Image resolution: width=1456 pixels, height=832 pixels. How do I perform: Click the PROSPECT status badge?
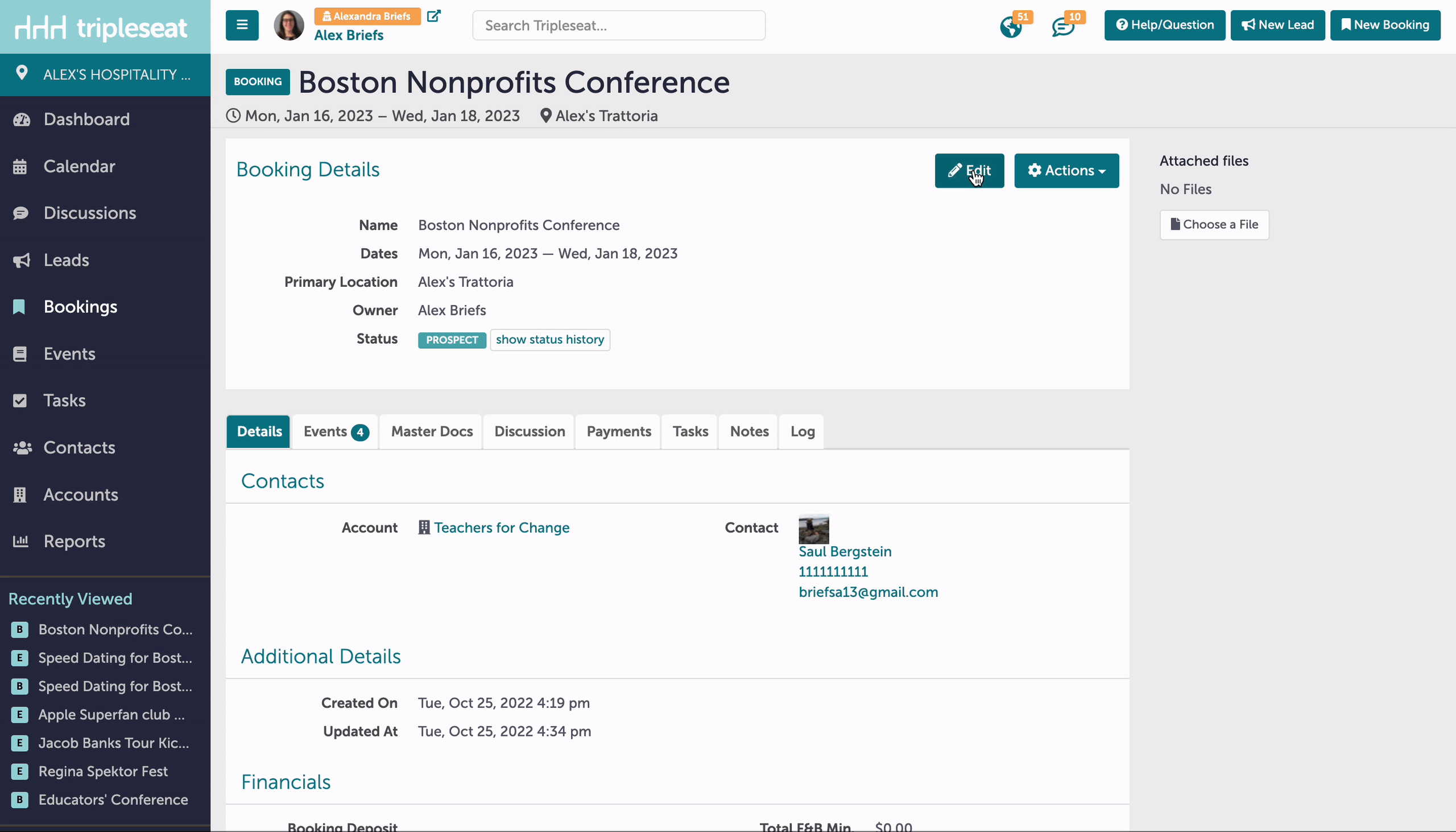pos(452,340)
